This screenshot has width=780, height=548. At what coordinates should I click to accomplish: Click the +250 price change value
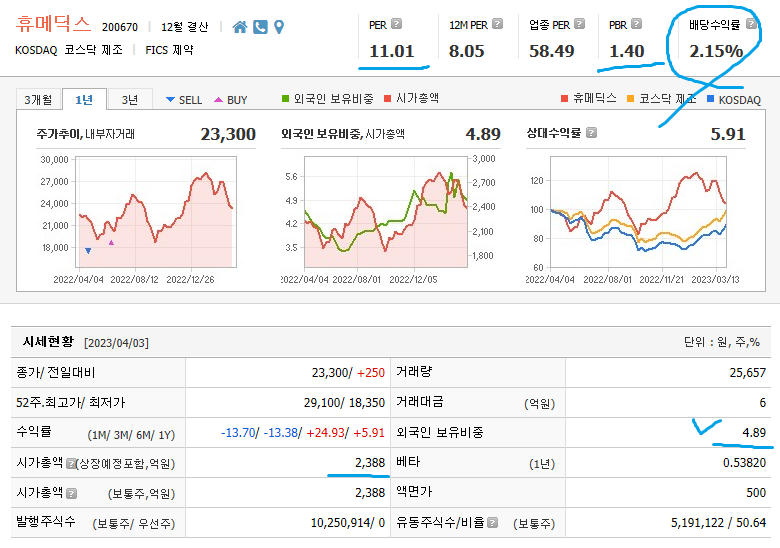click(x=371, y=373)
